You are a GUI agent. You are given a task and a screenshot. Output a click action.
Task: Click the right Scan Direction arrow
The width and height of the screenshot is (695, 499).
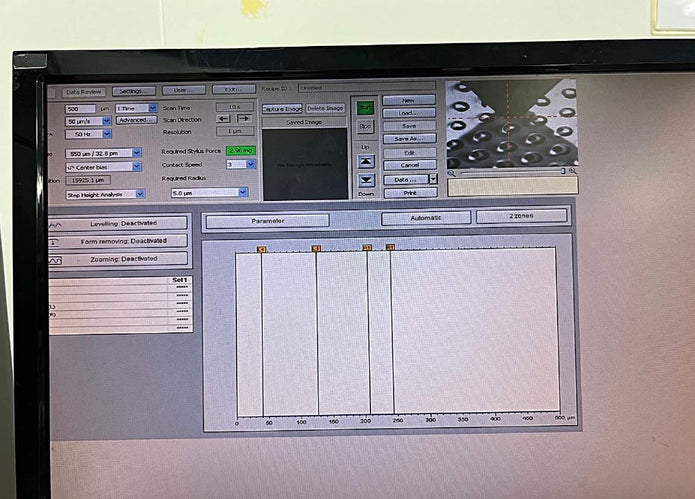coord(244,118)
